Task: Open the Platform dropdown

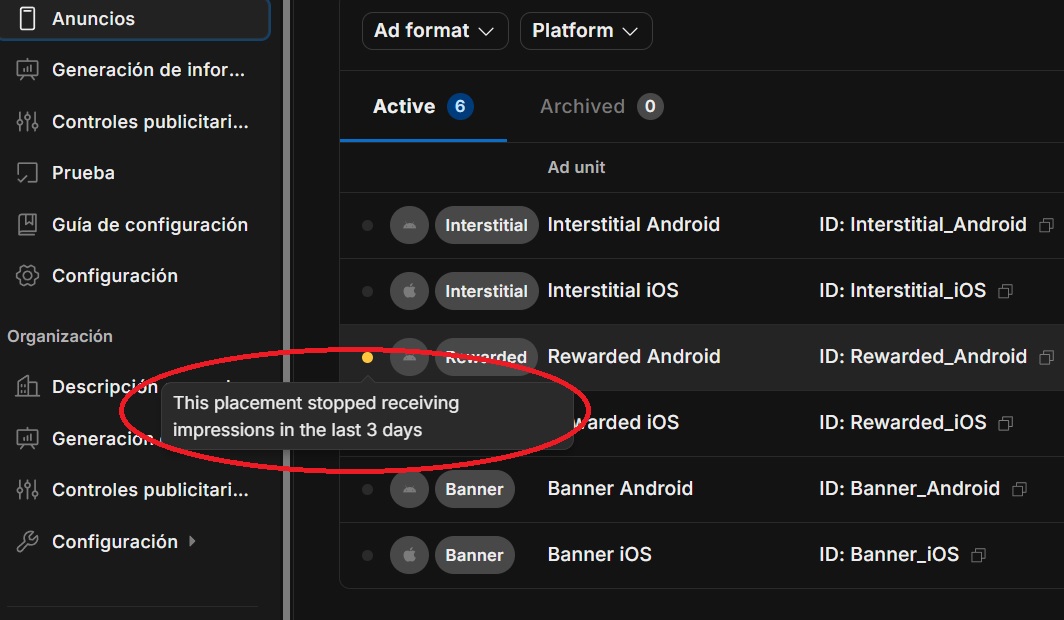Action: pos(586,31)
